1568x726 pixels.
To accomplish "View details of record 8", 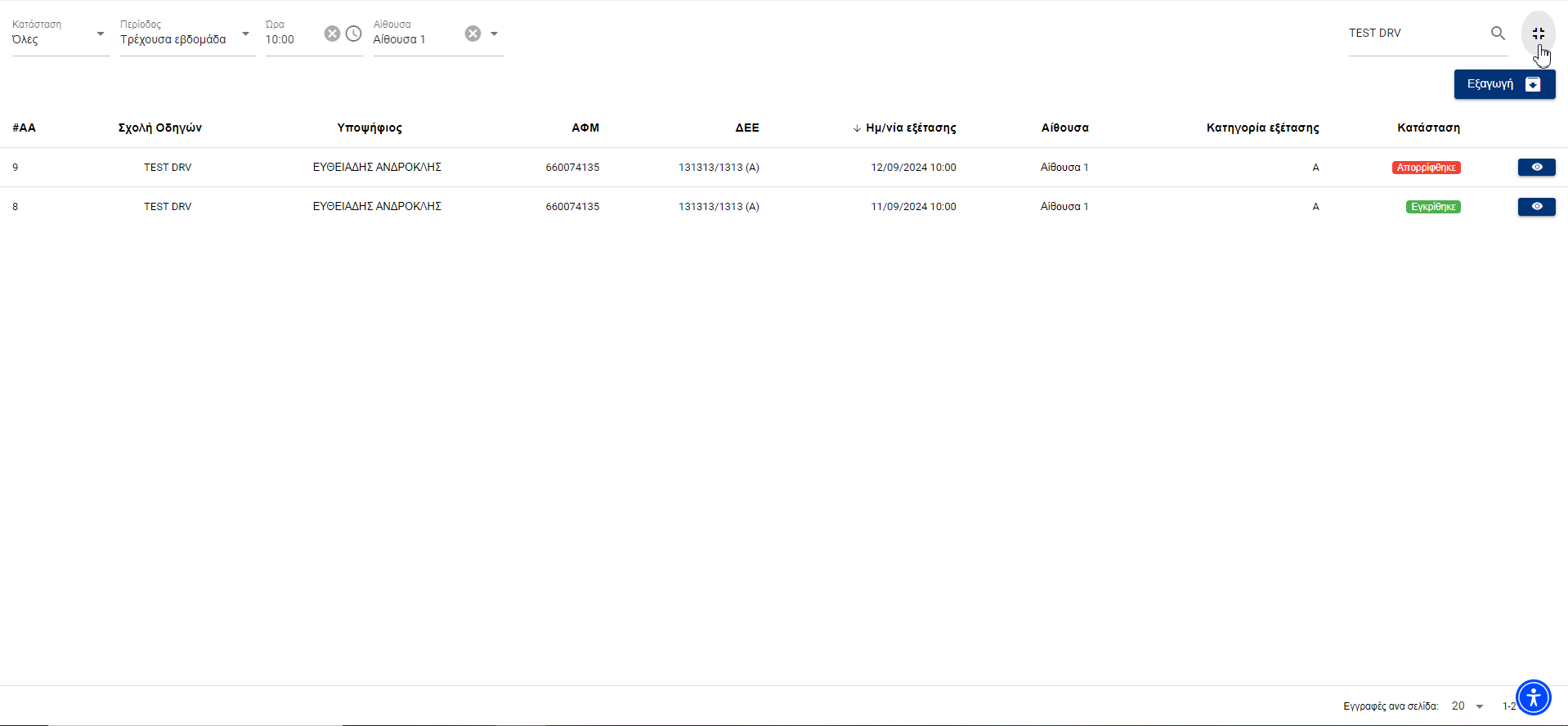I will (x=1536, y=207).
